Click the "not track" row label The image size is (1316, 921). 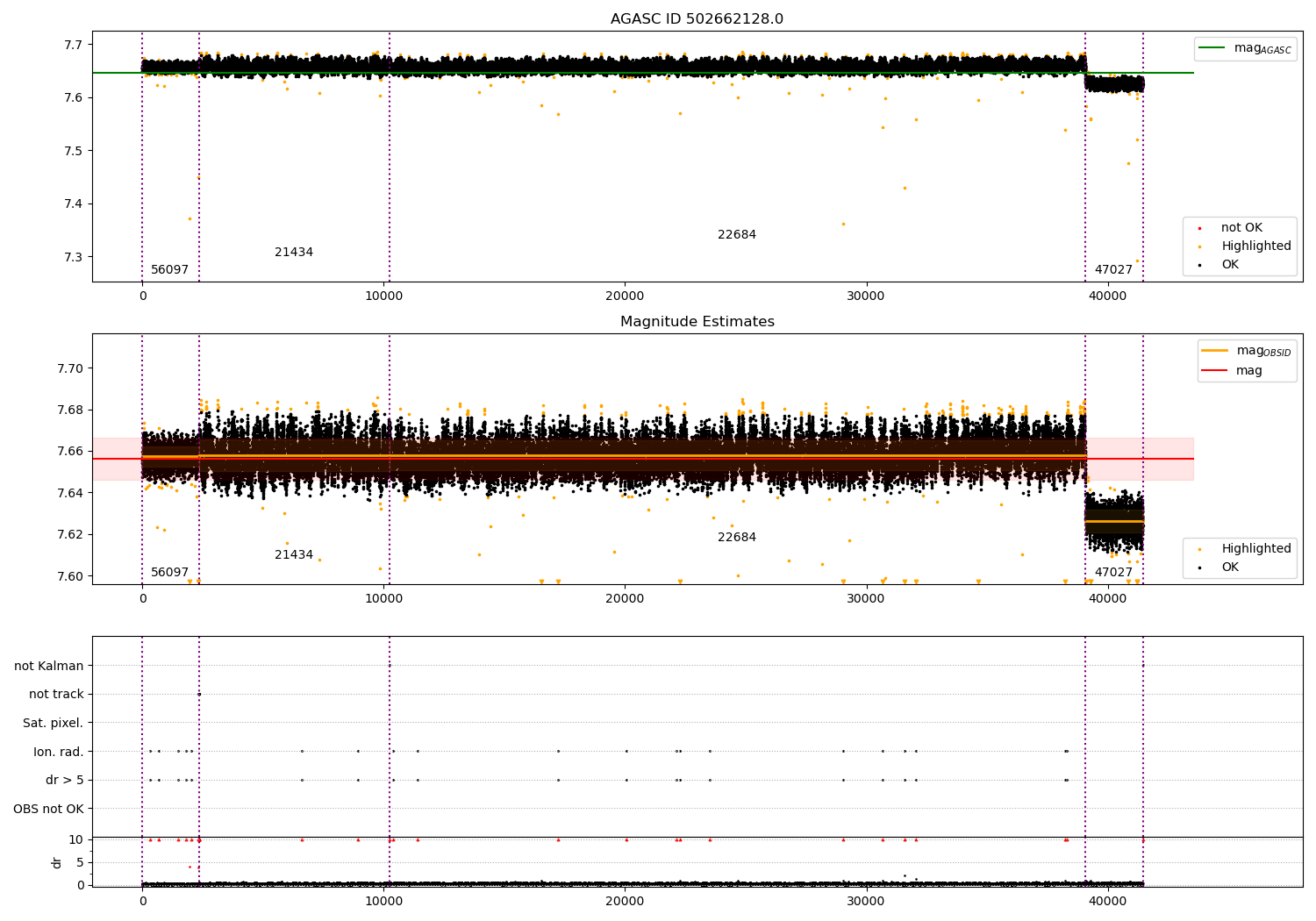[x=56, y=695]
